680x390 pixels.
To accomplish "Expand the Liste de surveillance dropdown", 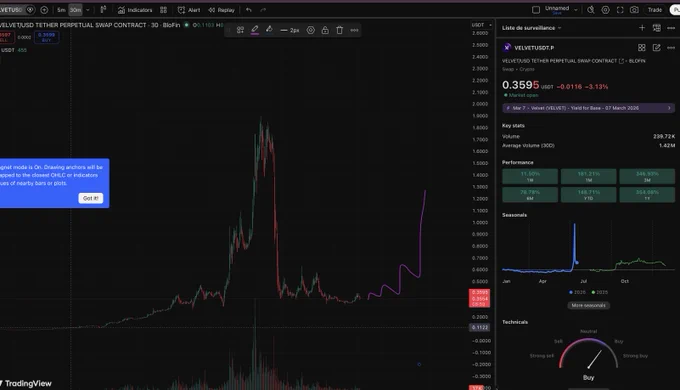I will click(x=532, y=28).
